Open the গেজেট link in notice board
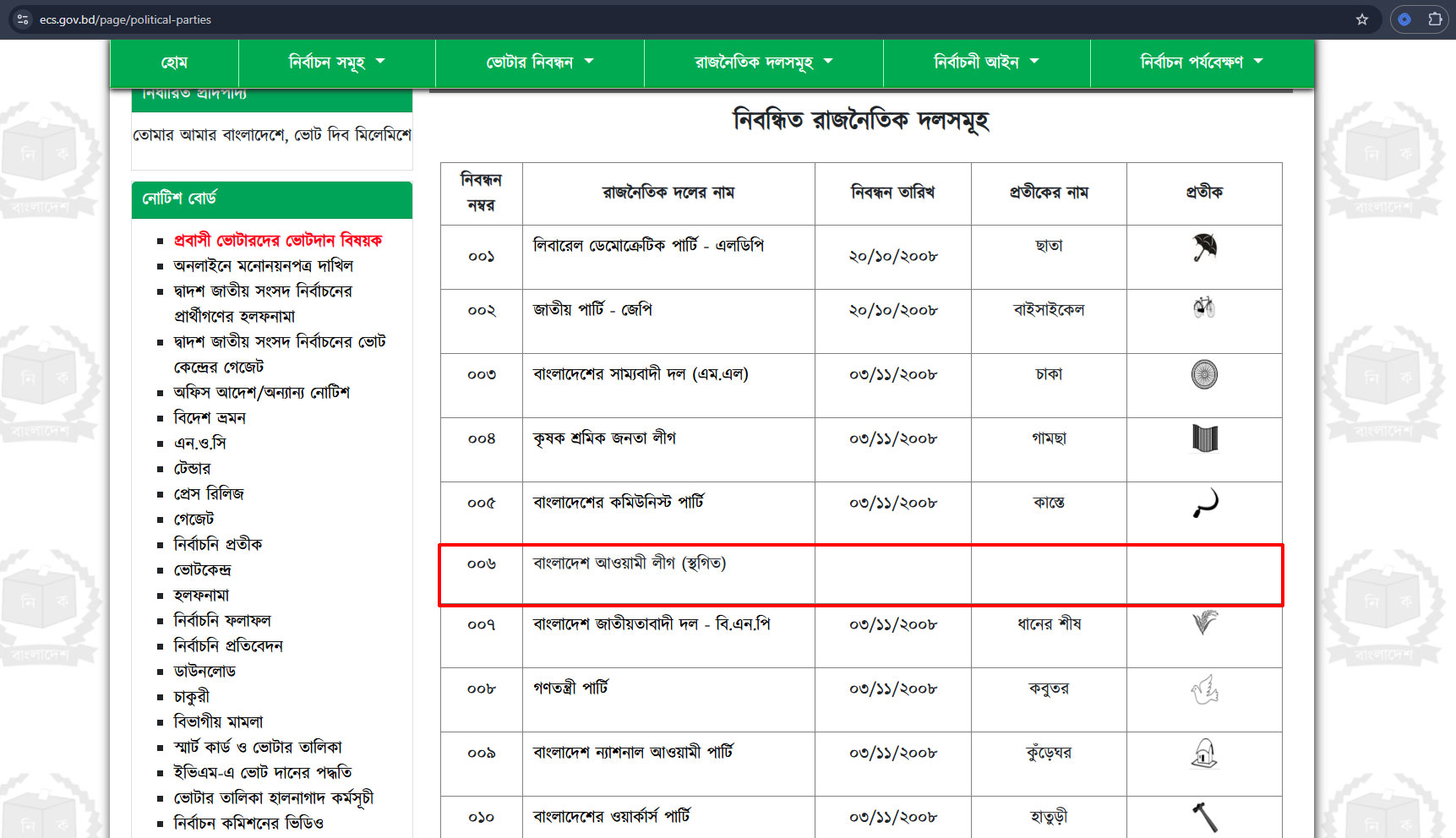This screenshot has width=1456, height=838. coord(194,520)
